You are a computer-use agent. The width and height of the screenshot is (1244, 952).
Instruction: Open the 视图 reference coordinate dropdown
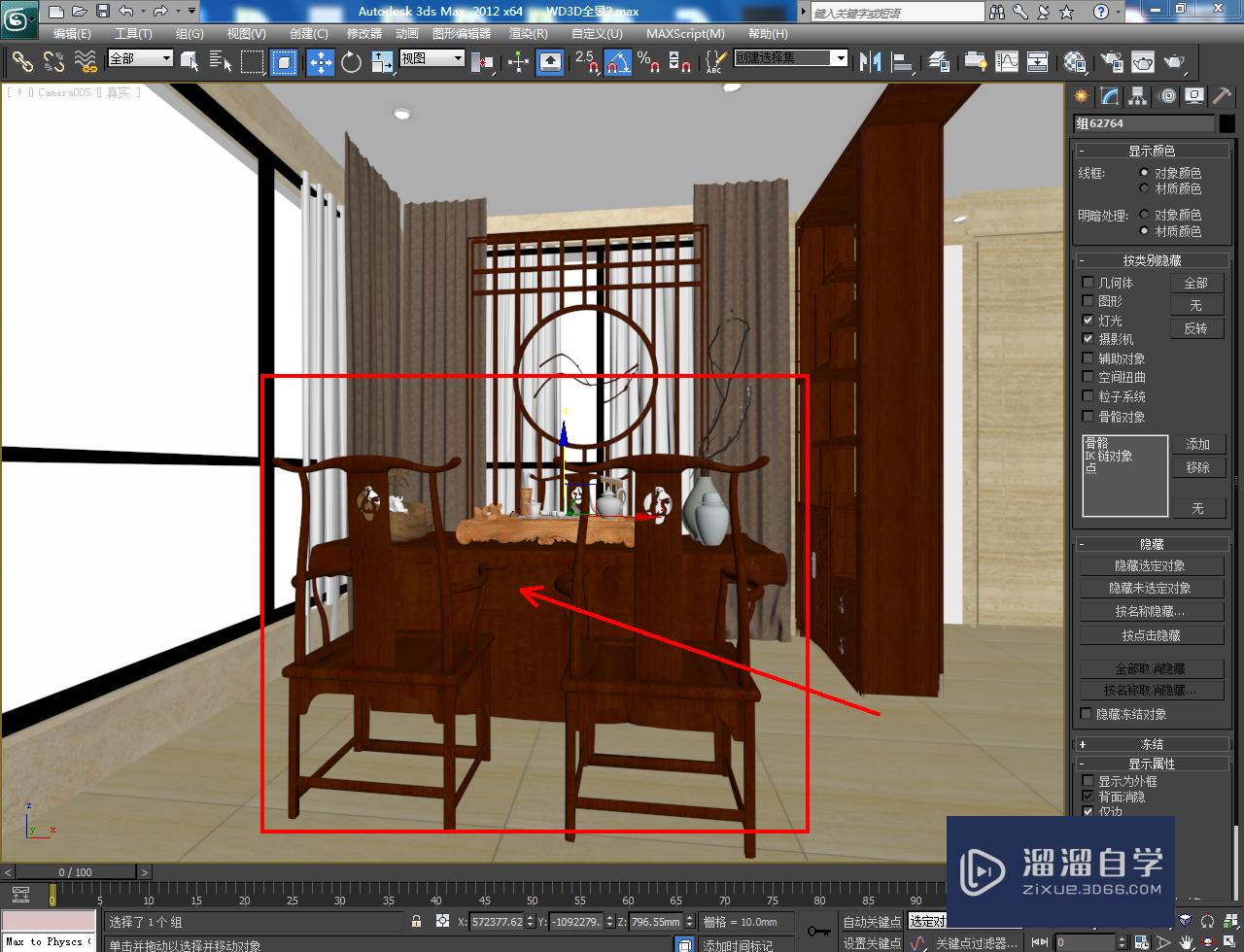pos(432,58)
